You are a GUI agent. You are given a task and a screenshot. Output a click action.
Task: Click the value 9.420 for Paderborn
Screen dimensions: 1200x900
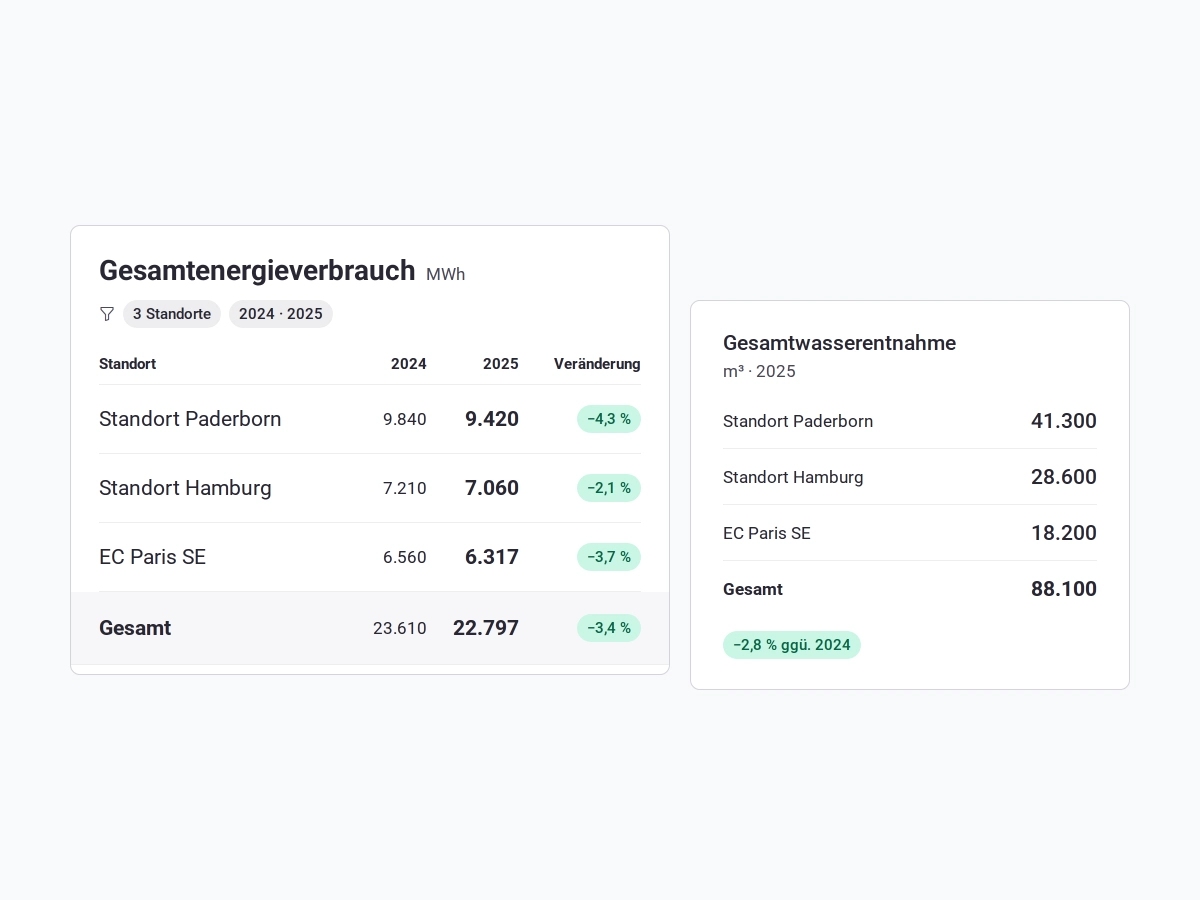(x=492, y=419)
